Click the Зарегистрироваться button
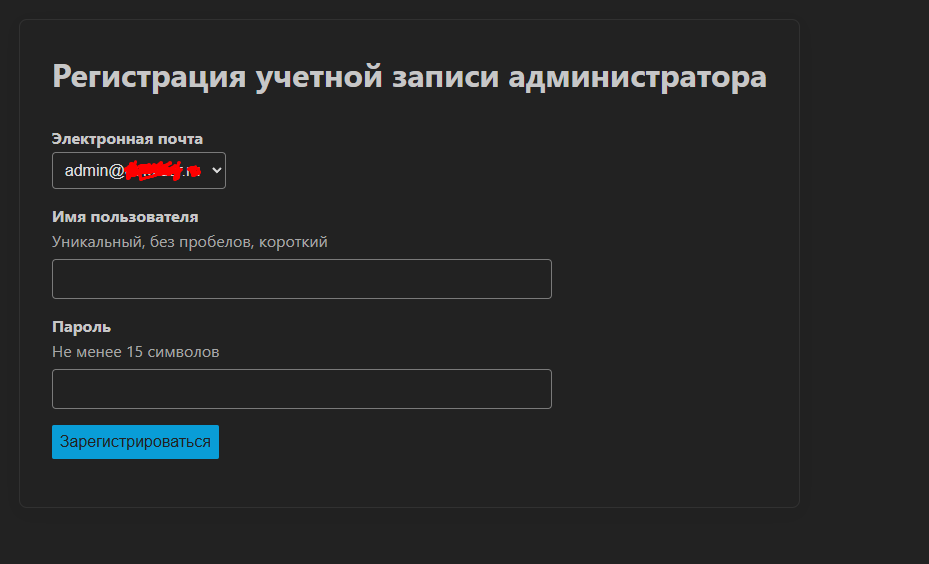Screen dimensions: 929x564 [x=135, y=442]
